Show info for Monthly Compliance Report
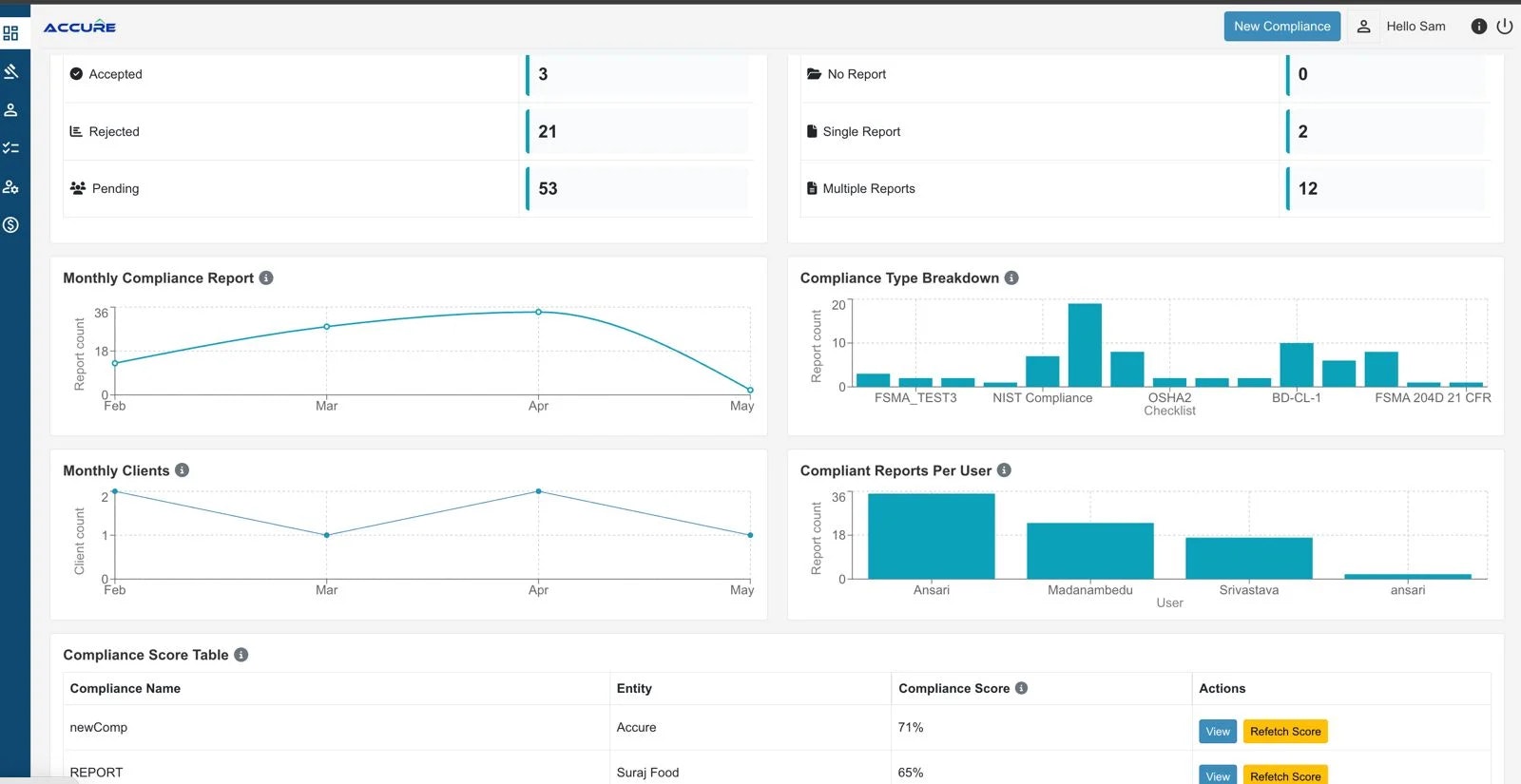 pyautogui.click(x=266, y=277)
